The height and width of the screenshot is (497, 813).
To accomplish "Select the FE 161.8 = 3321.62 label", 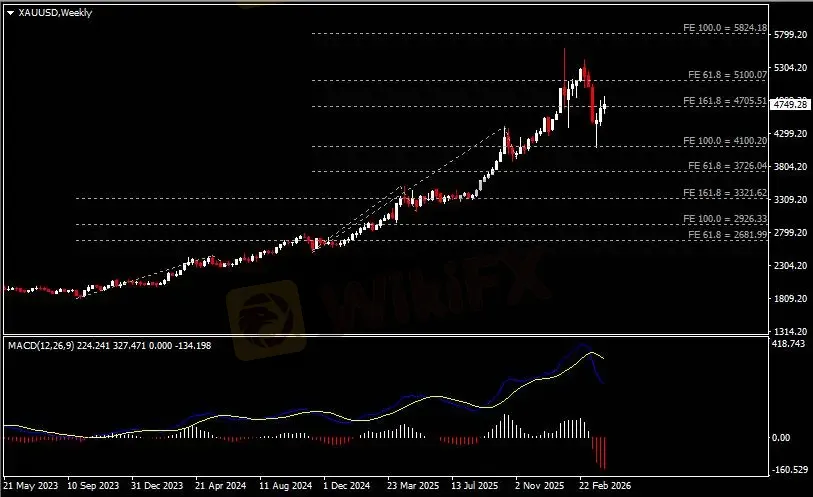I will (725, 193).
